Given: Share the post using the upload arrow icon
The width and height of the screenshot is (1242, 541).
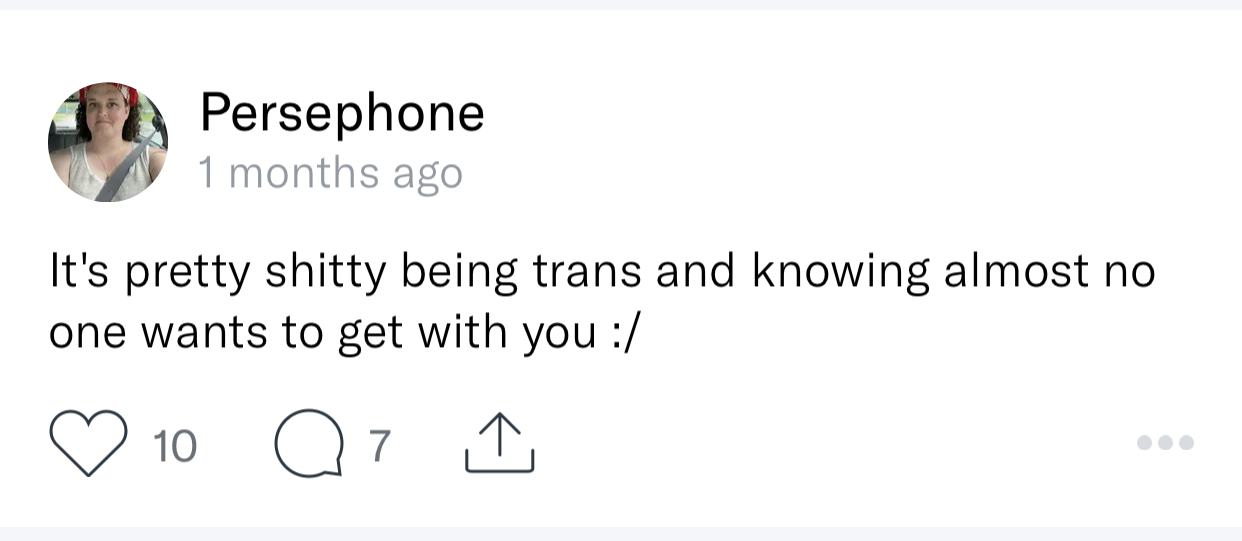Looking at the screenshot, I should [499, 445].
